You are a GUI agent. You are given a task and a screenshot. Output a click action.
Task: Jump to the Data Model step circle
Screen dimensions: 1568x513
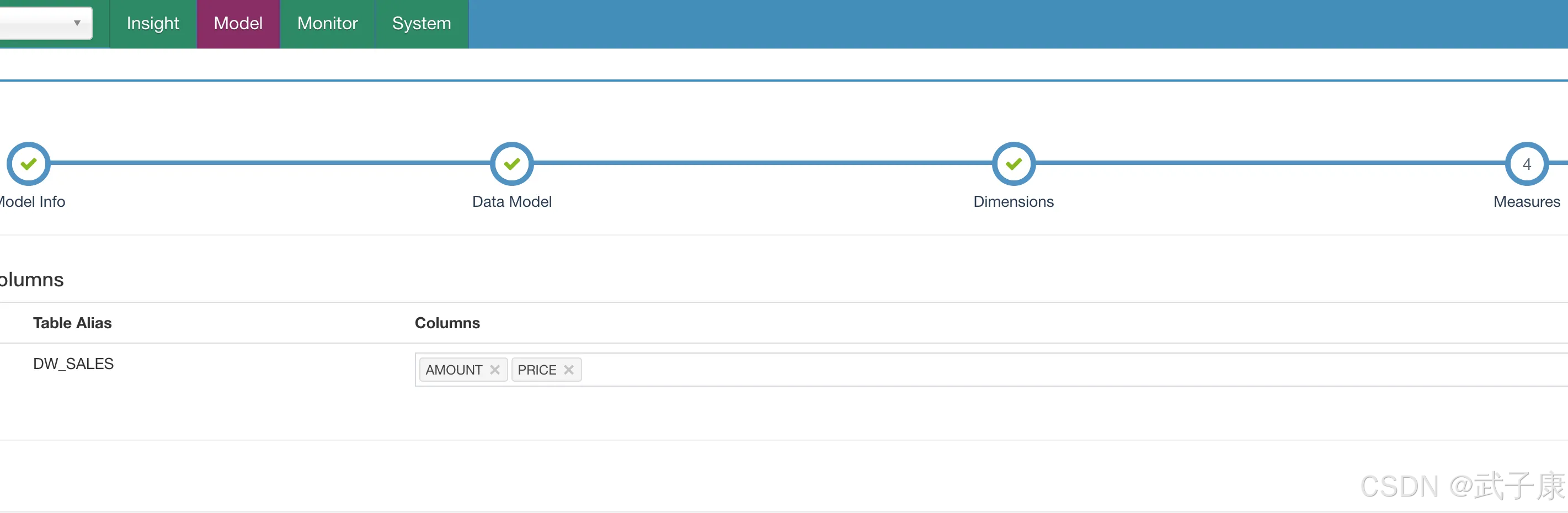point(512,164)
